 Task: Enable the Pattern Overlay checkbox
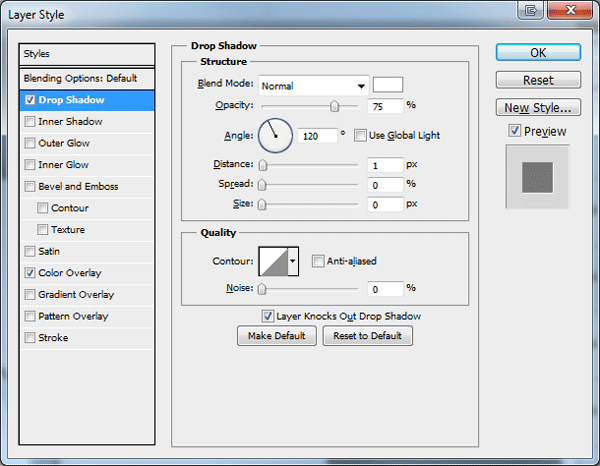pyautogui.click(x=30, y=316)
